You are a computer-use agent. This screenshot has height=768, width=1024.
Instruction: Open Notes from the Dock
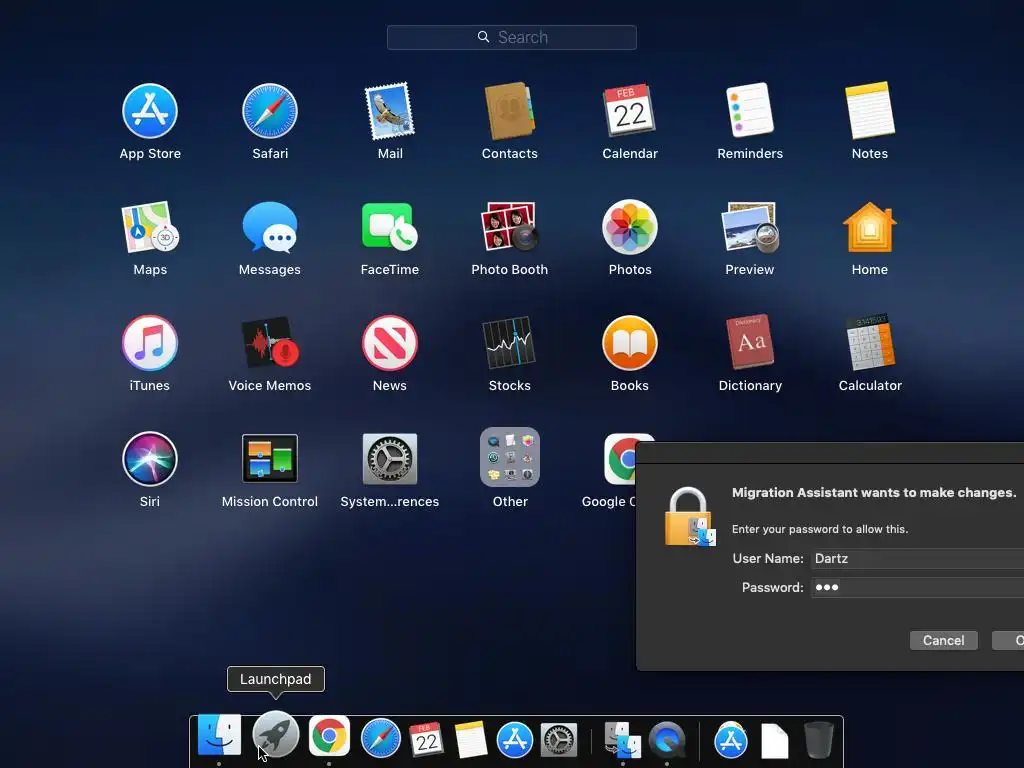[470, 740]
